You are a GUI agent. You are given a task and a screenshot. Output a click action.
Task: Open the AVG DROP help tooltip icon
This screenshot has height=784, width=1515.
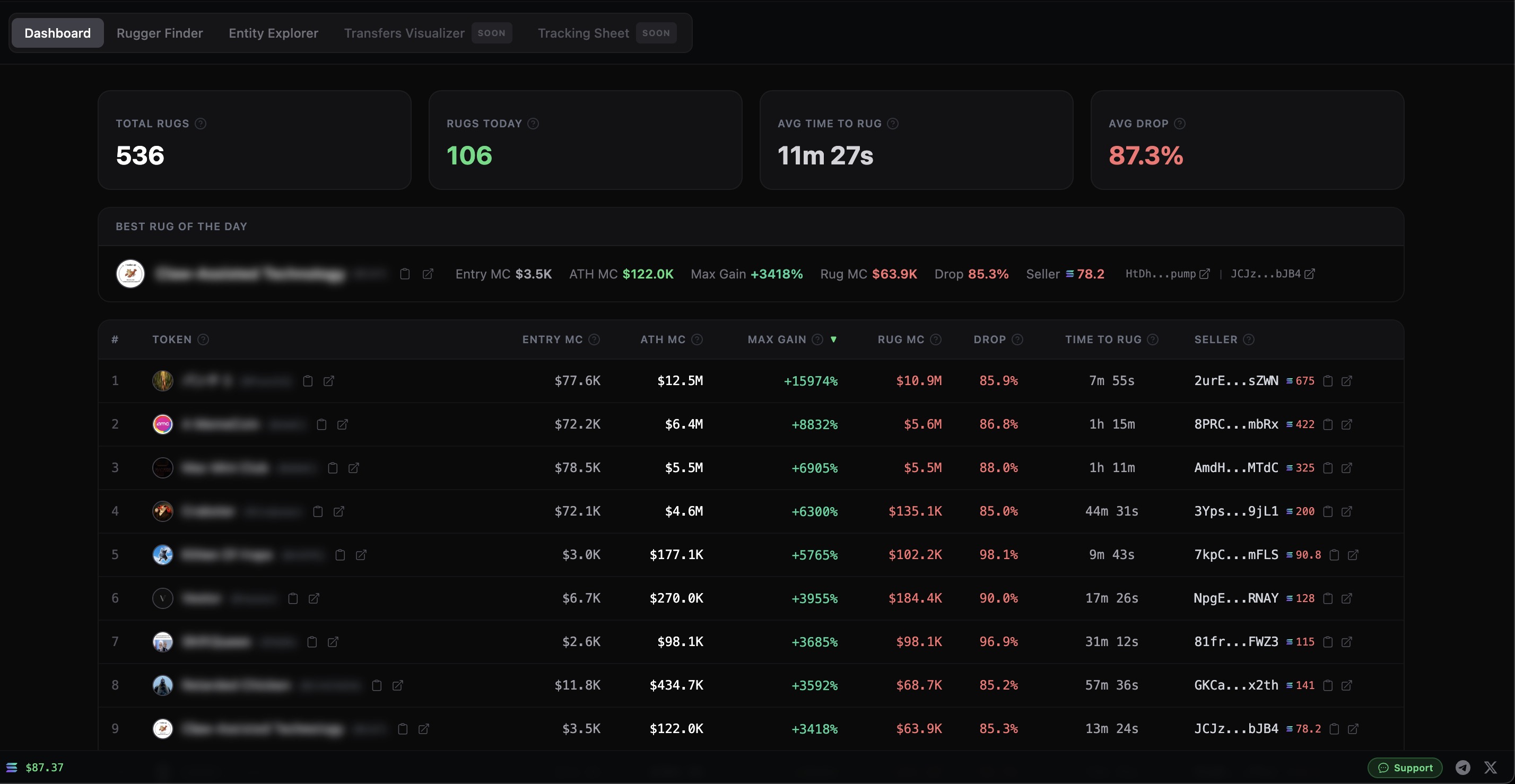pos(1180,124)
